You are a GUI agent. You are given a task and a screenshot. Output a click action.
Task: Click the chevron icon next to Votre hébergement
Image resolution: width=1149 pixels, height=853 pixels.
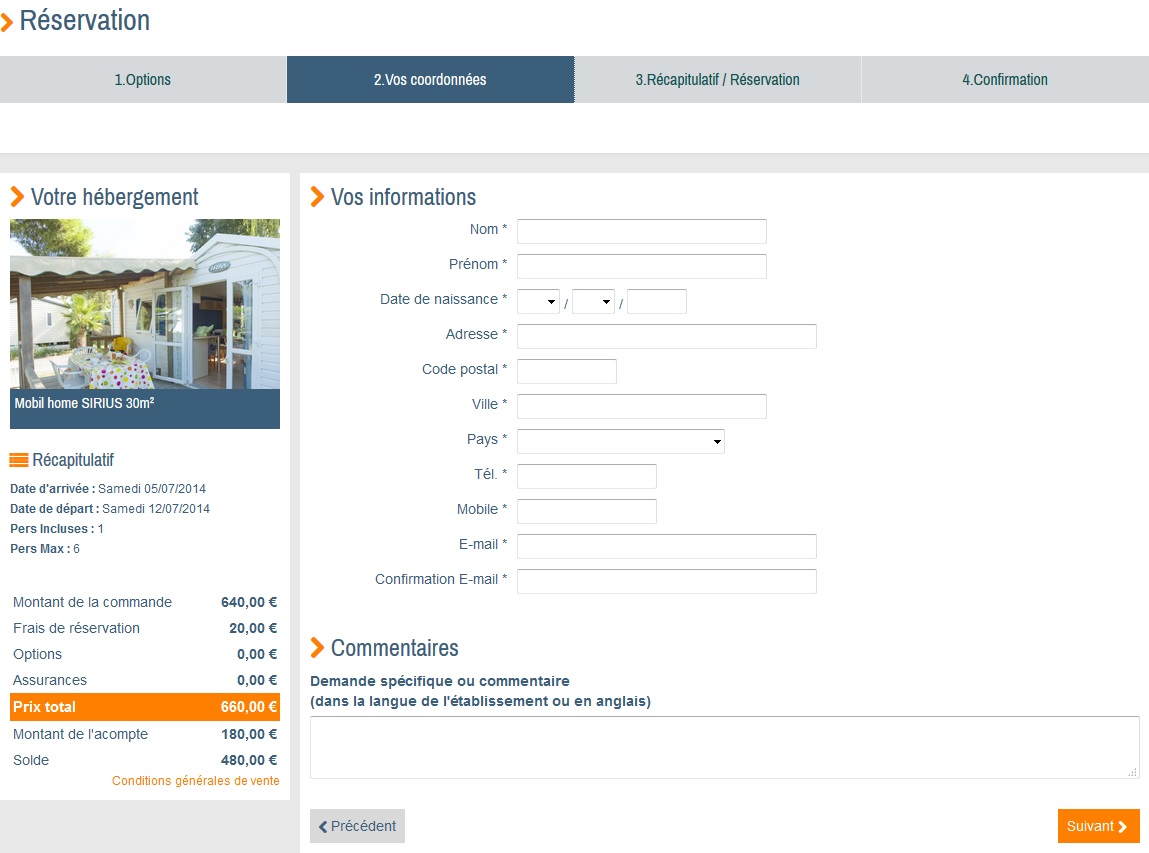17,196
